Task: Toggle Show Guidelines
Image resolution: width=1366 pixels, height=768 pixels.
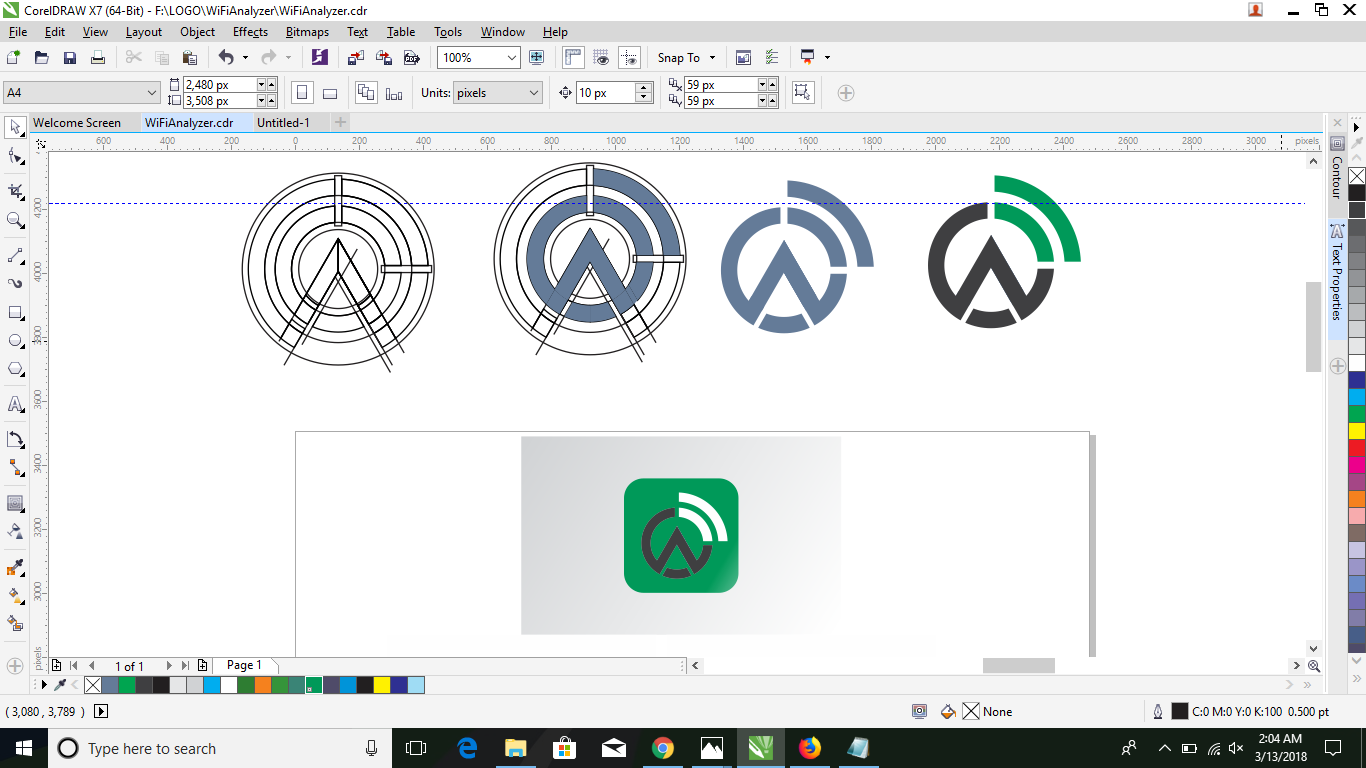Action: [629, 58]
